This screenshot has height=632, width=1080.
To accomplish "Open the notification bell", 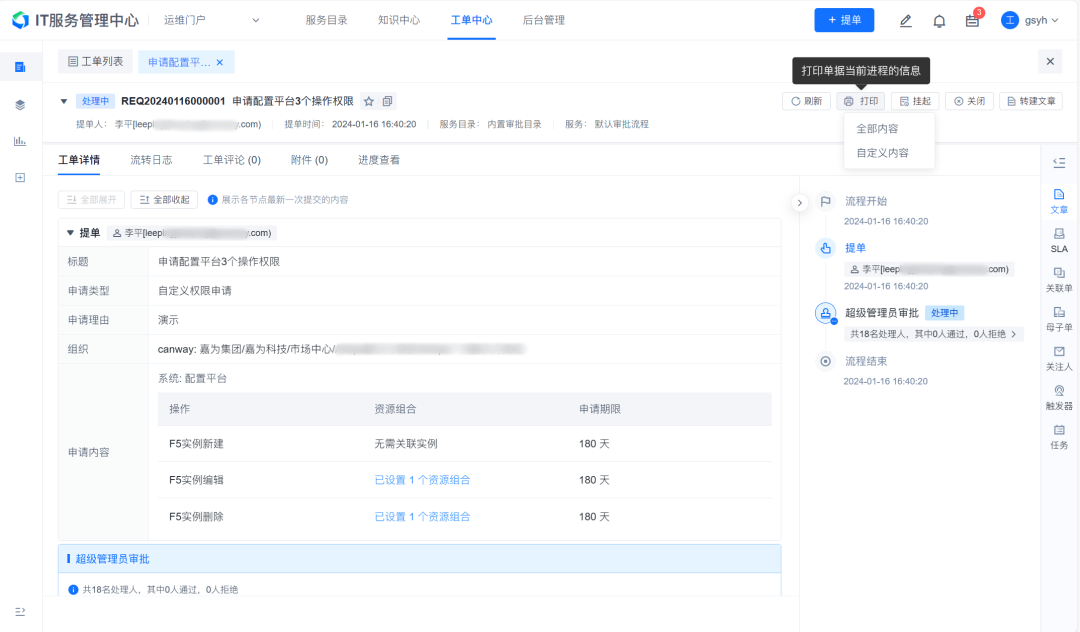I will click(x=939, y=21).
